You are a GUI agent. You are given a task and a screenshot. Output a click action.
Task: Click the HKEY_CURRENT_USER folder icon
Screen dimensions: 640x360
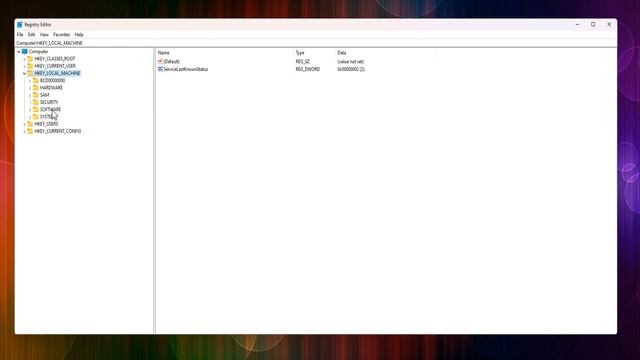coord(30,66)
